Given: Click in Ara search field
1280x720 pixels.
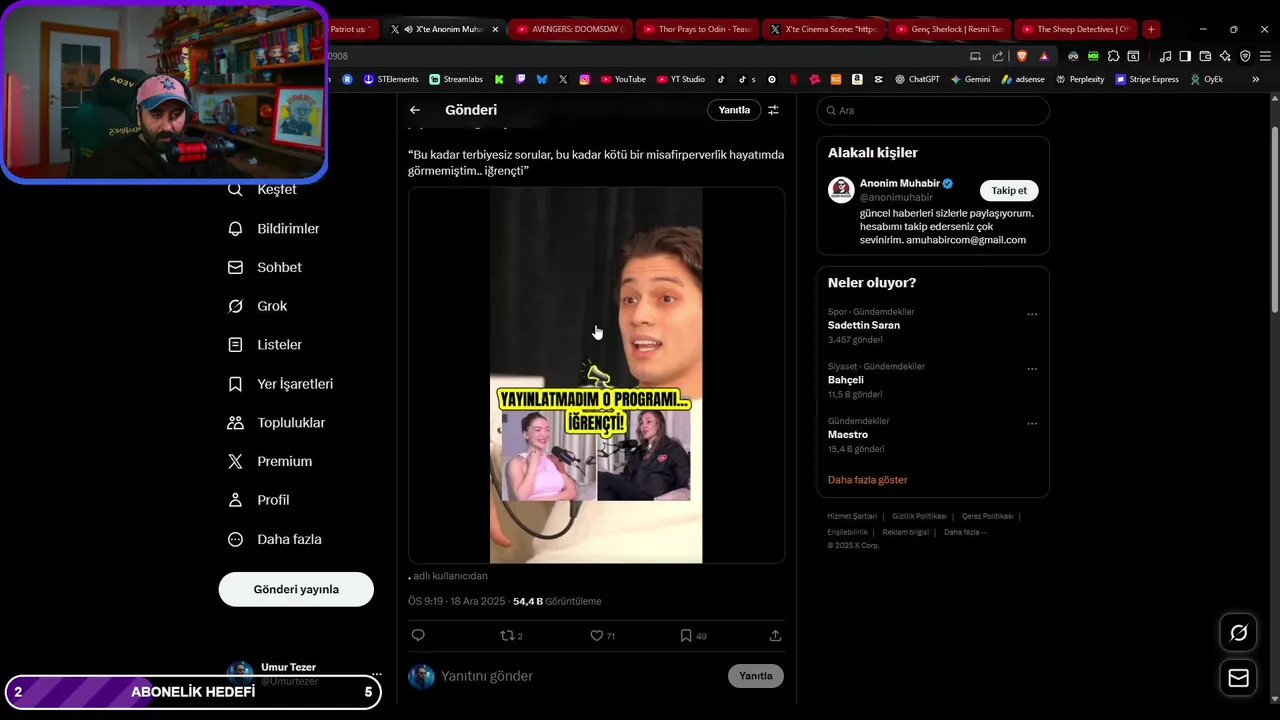Looking at the screenshot, I should pos(933,111).
